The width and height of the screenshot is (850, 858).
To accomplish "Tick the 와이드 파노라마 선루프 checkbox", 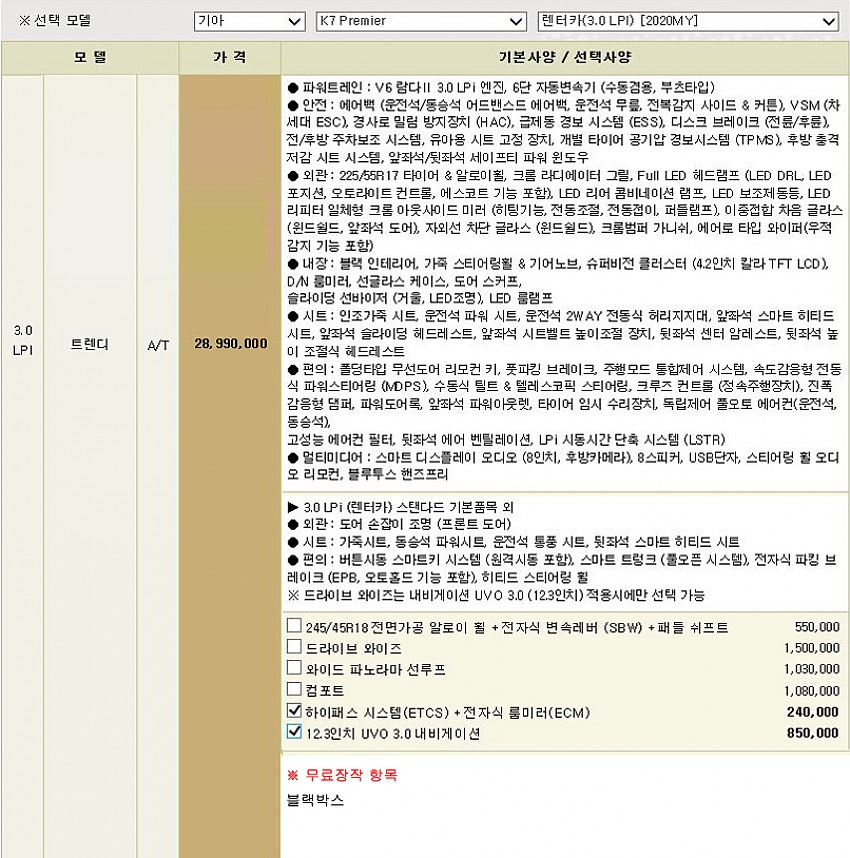I will tap(294, 669).
